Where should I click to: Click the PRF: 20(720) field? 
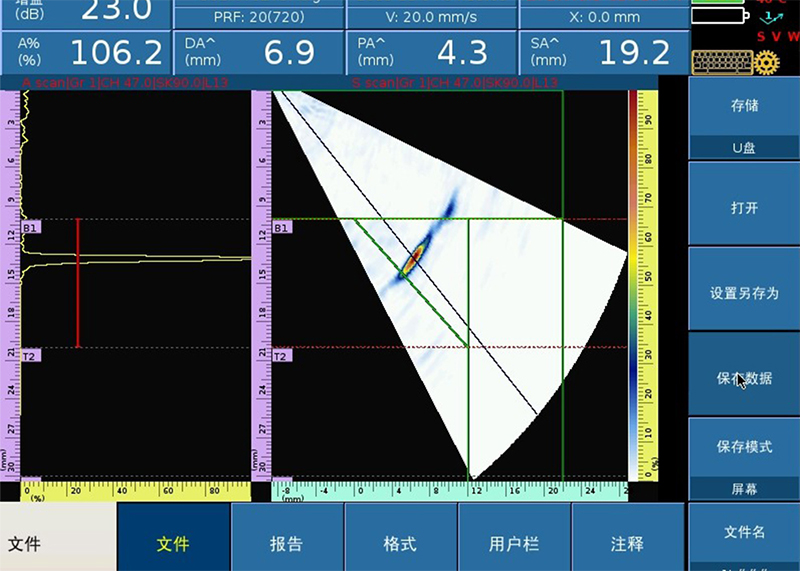(259, 17)
